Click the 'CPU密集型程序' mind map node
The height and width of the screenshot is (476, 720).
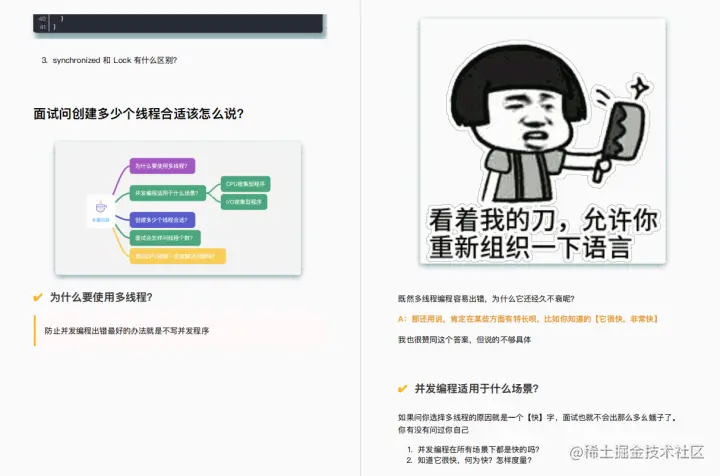(245, 184)
